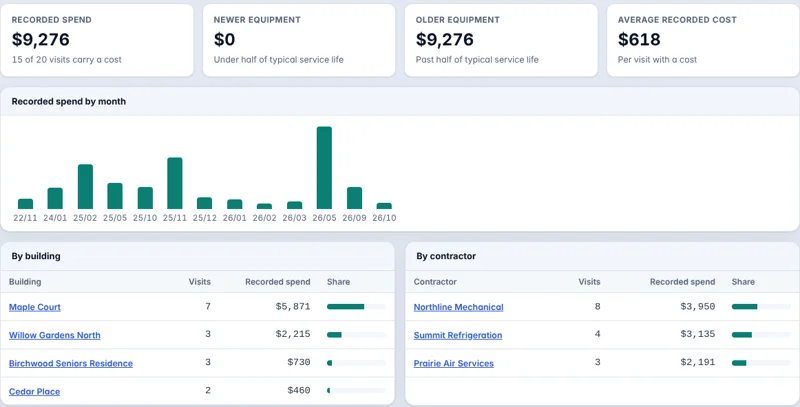The image size is (800, 407).
Task: Click the 22/11 bar in spend chart
Action: pyautogui.click(x=26, y=204)
